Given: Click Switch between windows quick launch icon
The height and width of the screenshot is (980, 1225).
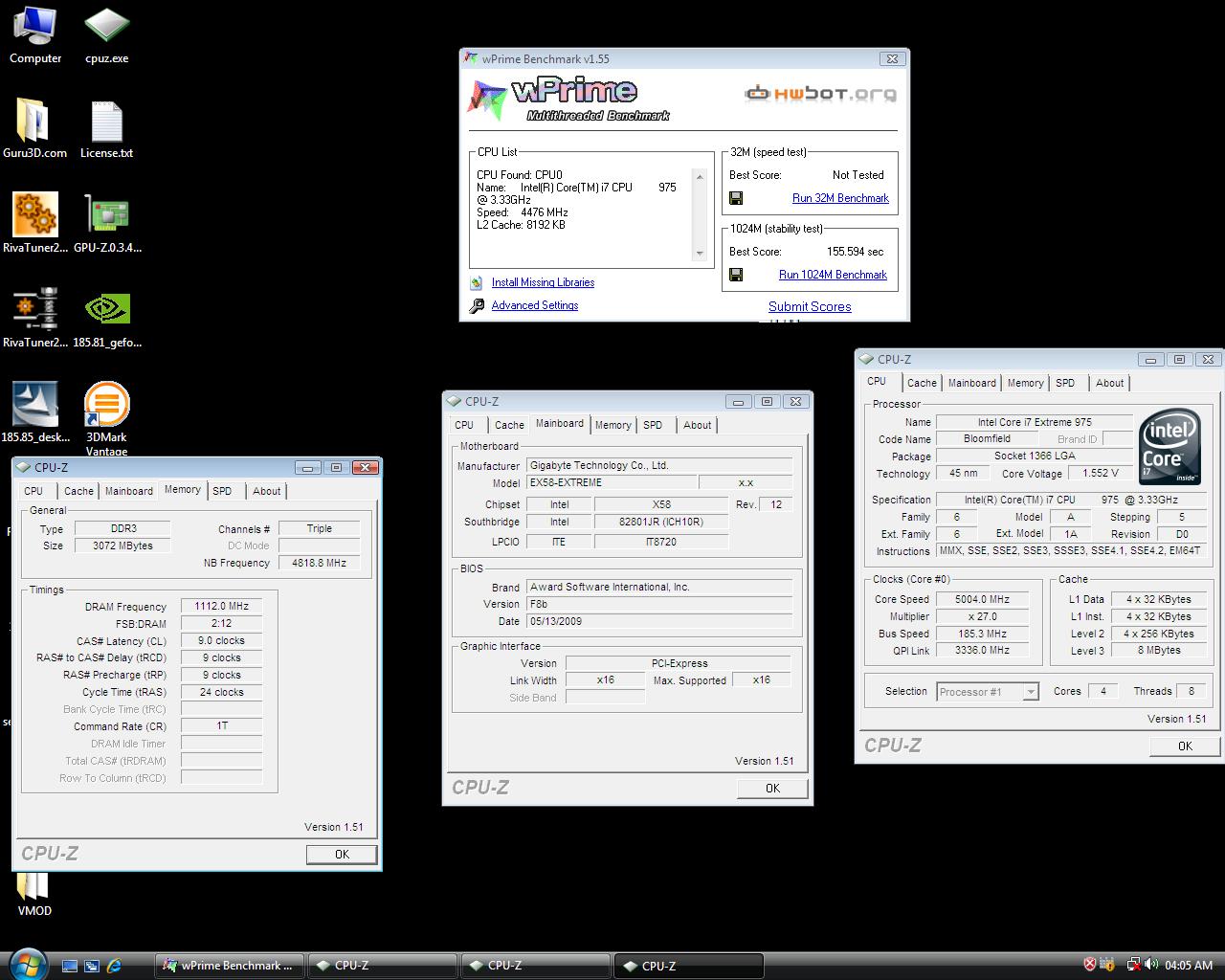Looking at the screenshot, I should (92, 966).
